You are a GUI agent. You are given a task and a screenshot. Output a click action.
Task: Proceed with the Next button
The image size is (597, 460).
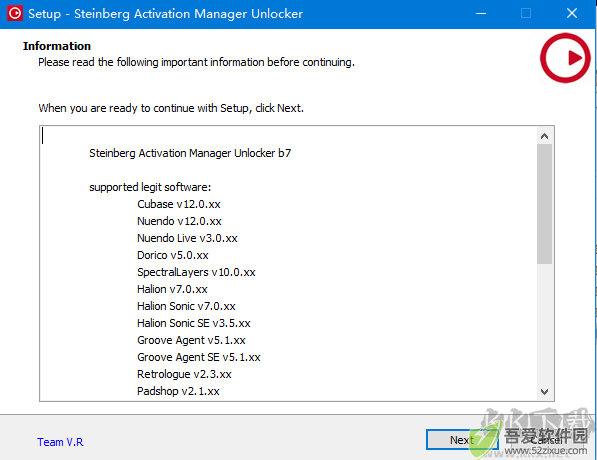(462, 440)
